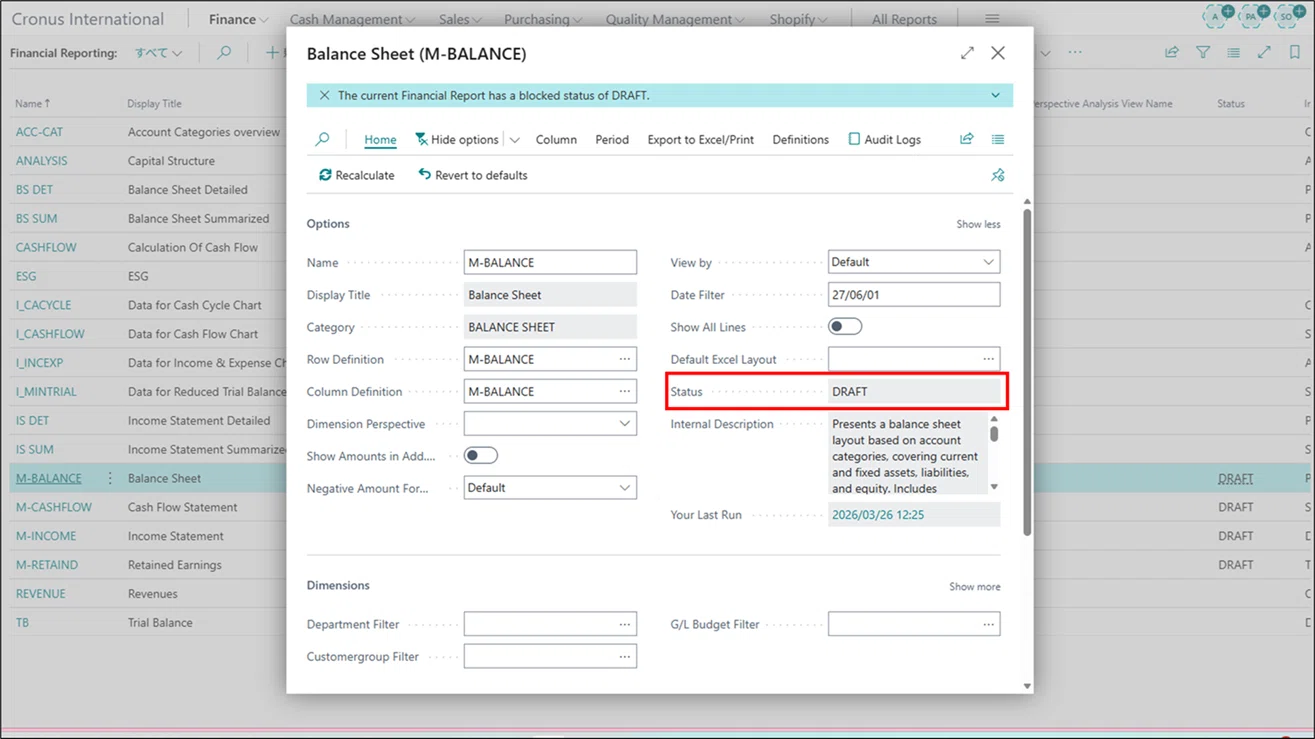Image resolution: width=1315 pixels, height=739 pixels.
Task: Open the Period menu
Action: coord(612,139)
